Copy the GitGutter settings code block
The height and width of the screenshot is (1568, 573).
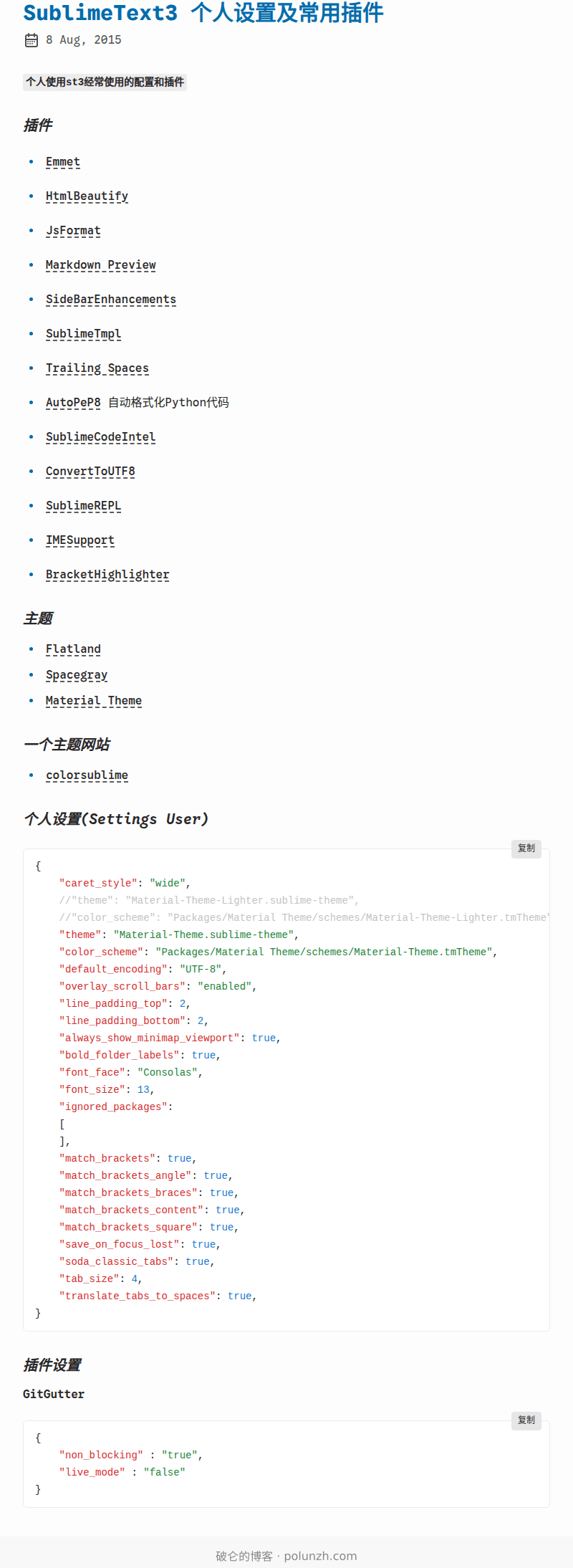[x=526, y=1420]
